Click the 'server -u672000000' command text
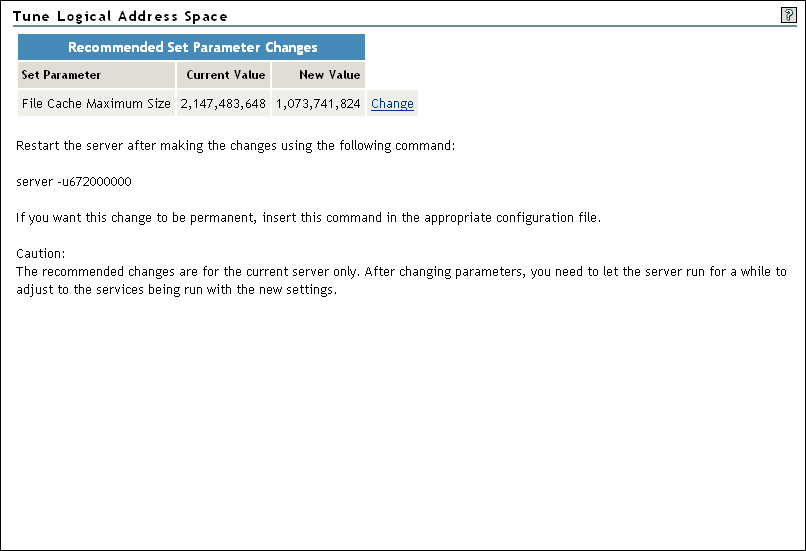Image resolution: width=806 pixels, height=551 pixels. pos(74,181)
